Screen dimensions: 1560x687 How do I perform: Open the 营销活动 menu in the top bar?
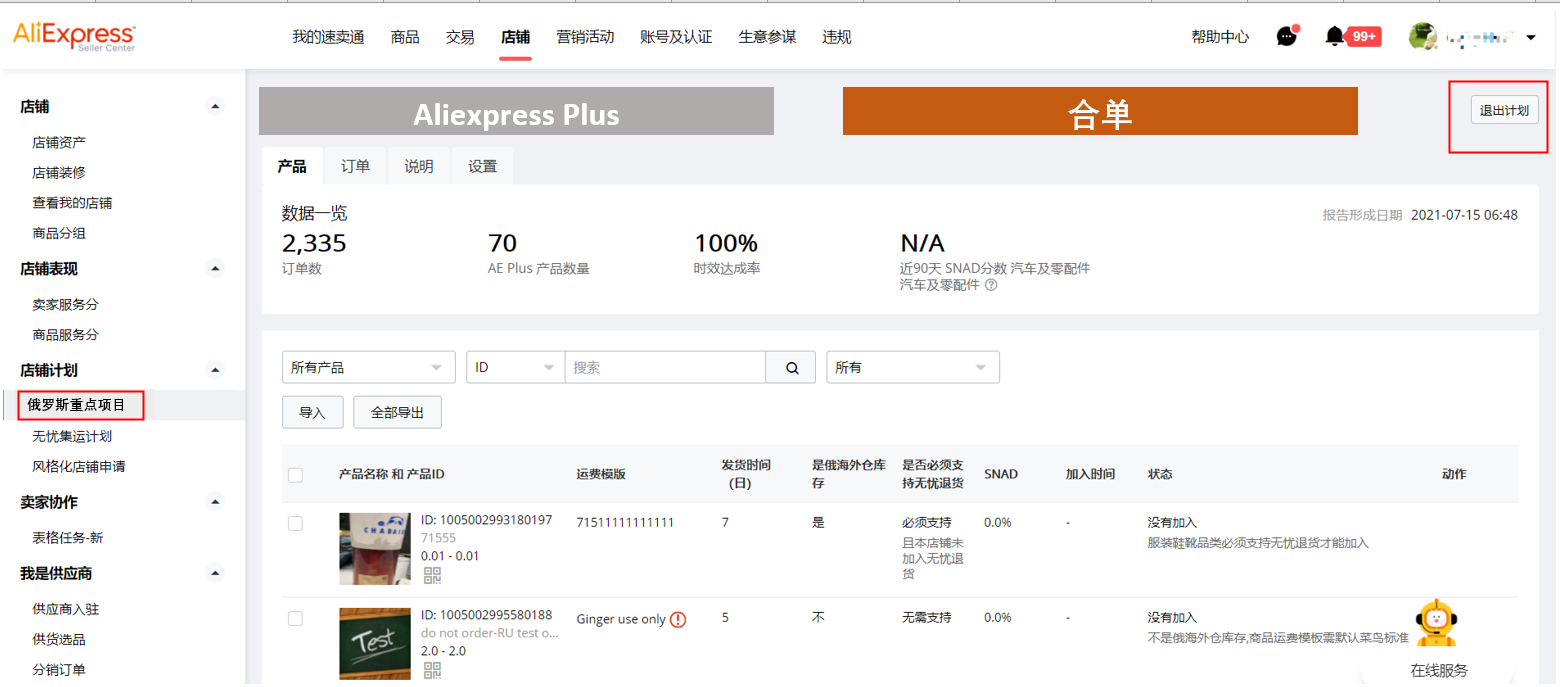coord(585,37)
